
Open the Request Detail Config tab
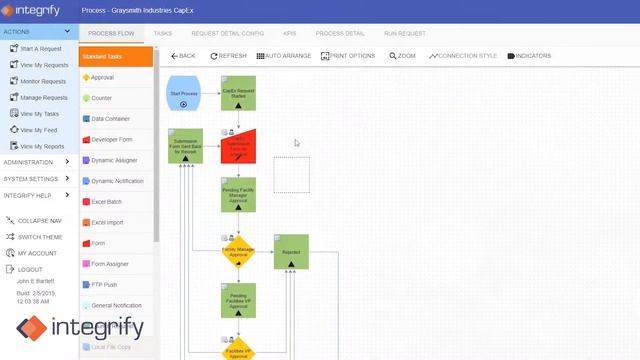pos(228,33)
